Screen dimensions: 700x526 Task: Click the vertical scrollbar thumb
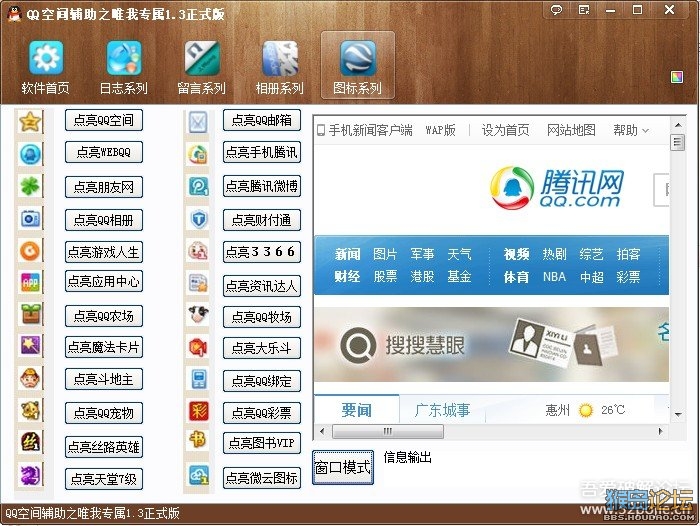coord(678,142)
